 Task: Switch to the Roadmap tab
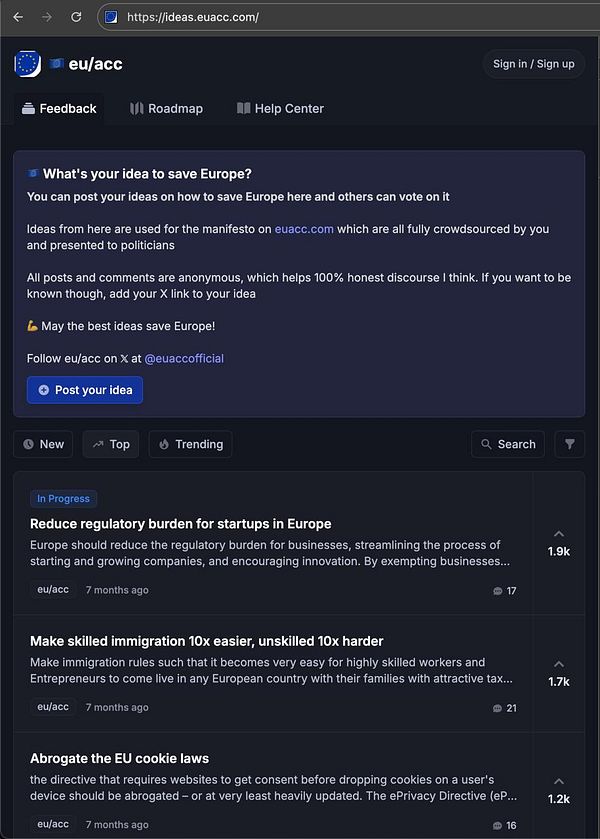pos(167,109)
